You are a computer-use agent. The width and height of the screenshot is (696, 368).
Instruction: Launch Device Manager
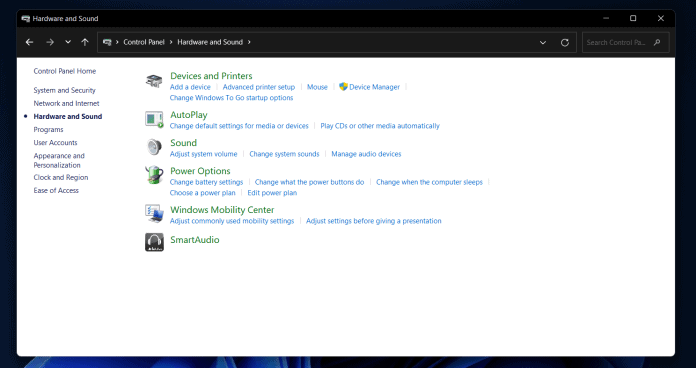tap(374, 87)
